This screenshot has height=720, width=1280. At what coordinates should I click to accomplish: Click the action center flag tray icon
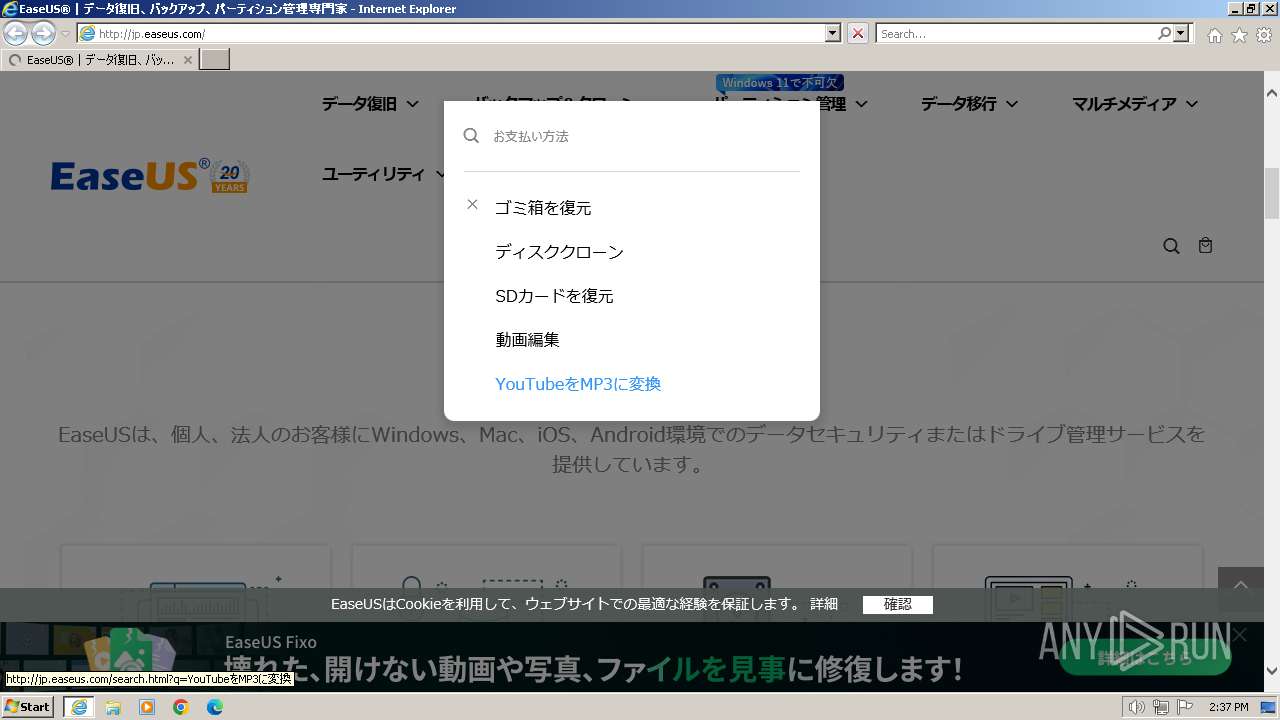click(x=1185, y=707)
